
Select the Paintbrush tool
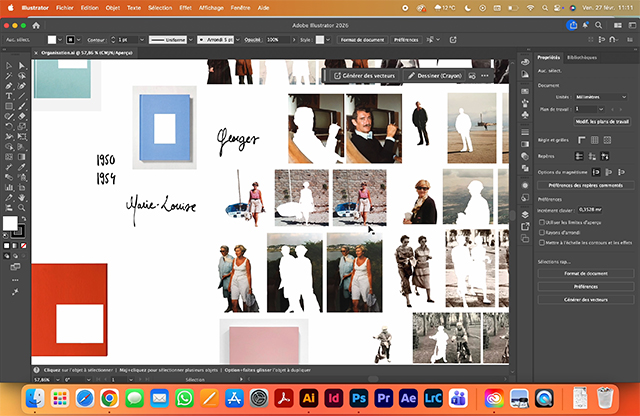point(22,106)
